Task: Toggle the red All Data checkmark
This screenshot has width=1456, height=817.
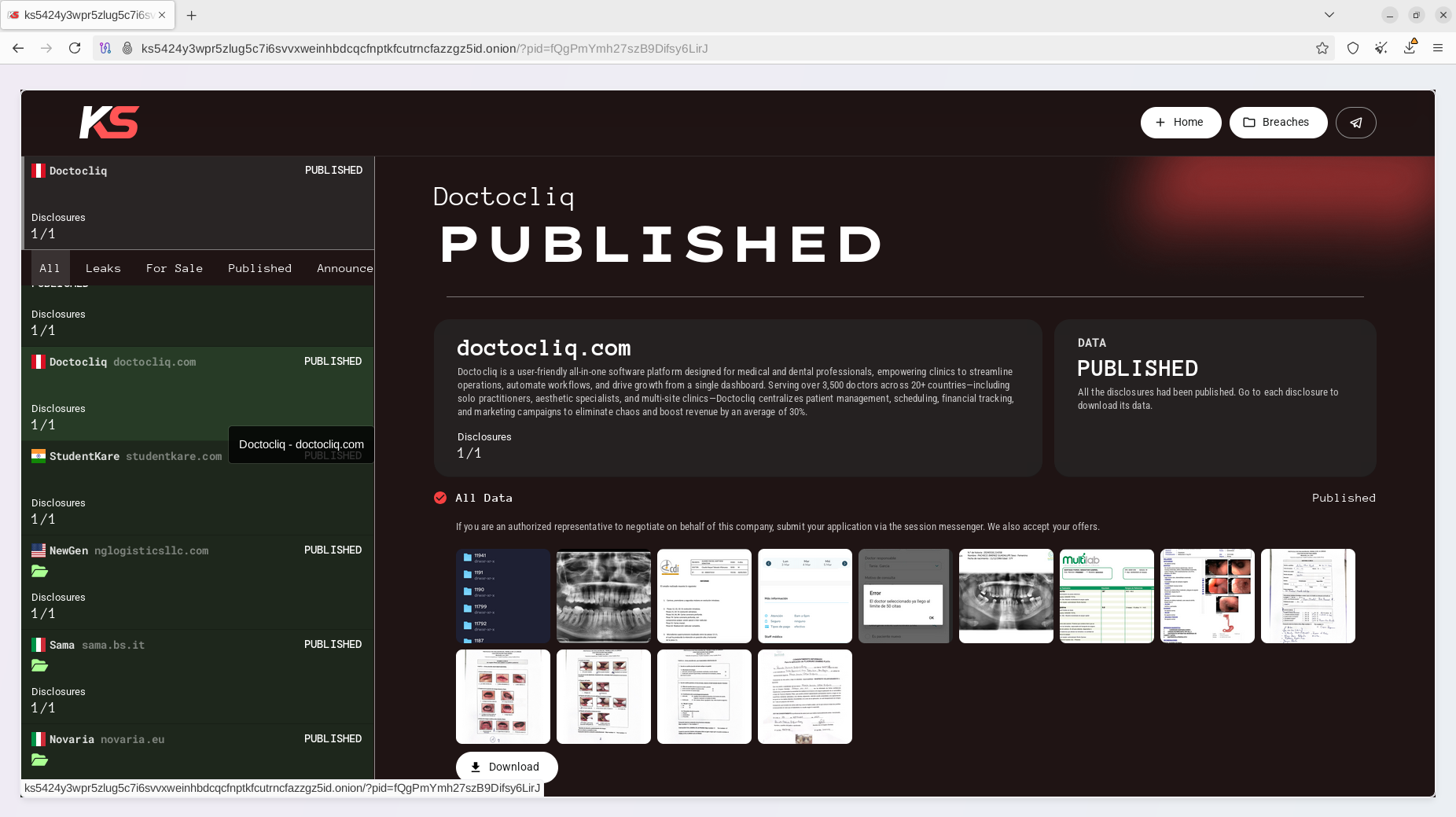Action: (x=440, y=498)
